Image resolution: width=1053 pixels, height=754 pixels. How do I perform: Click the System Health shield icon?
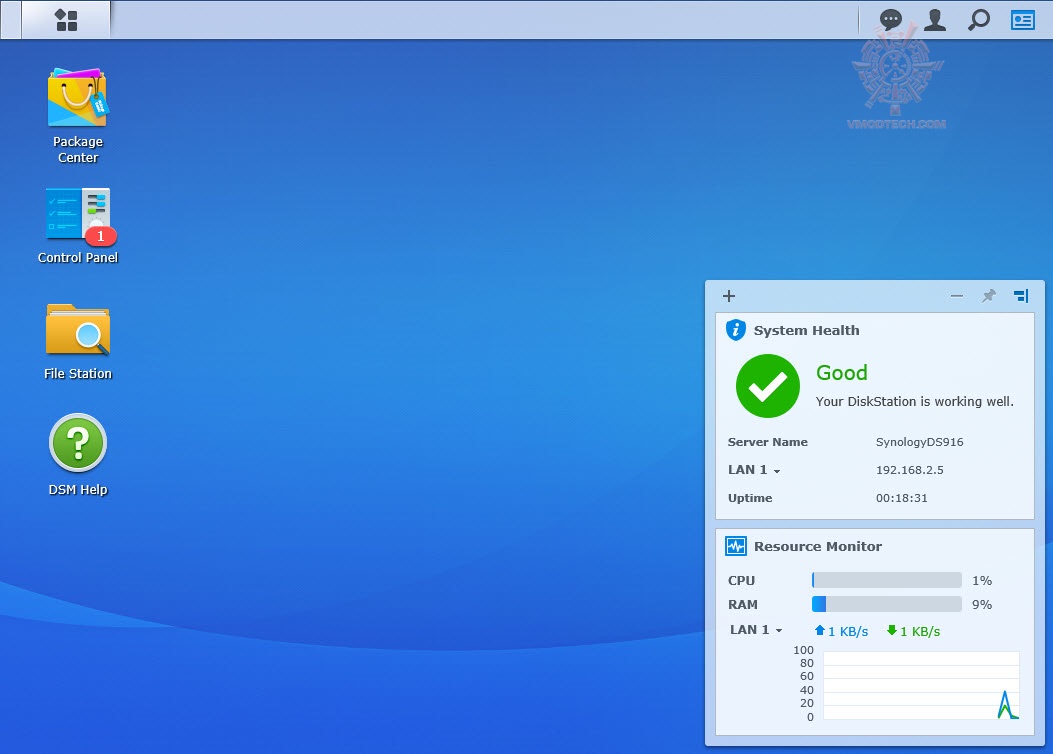pos(736,330)
